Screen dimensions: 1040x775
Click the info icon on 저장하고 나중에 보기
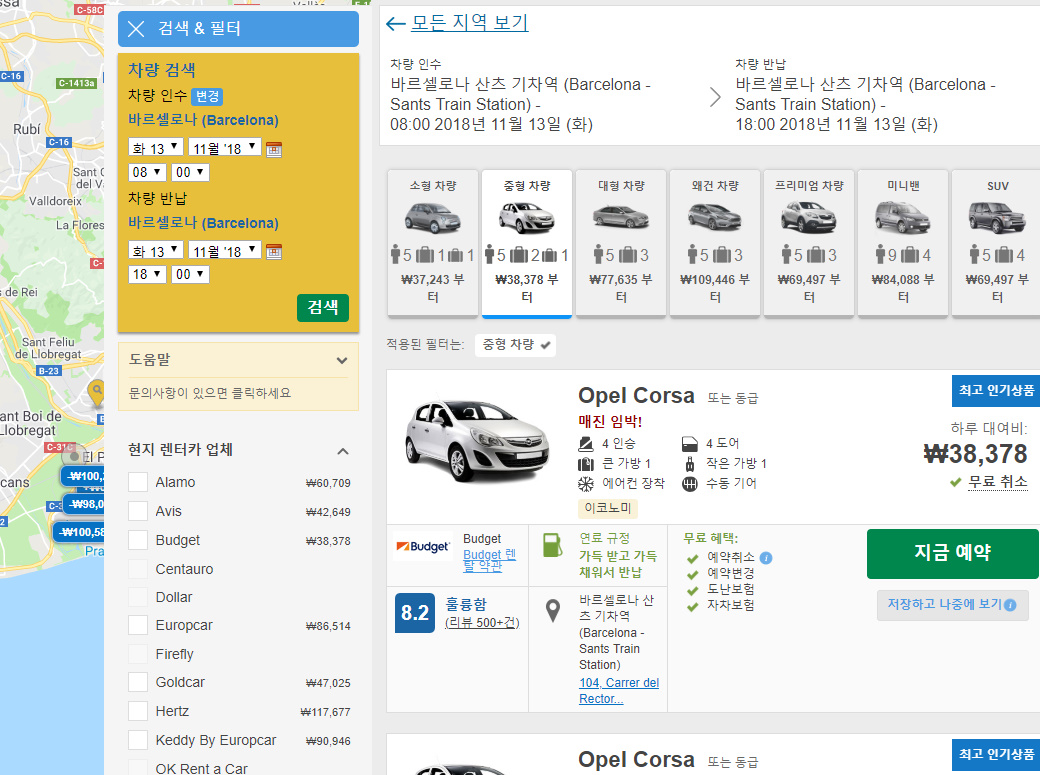pyautogui.click(x=1010, y=604)
